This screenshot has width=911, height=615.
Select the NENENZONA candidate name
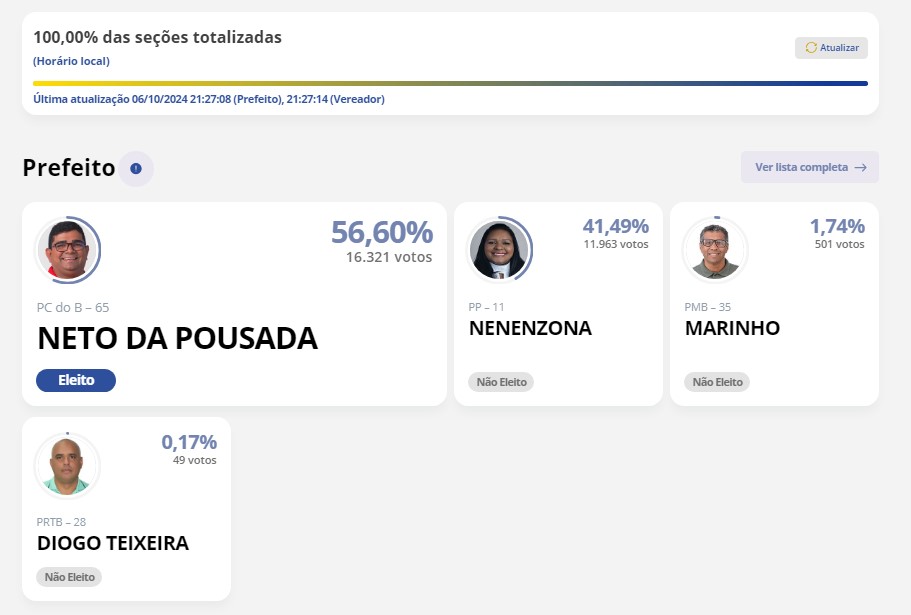[530, 328]
